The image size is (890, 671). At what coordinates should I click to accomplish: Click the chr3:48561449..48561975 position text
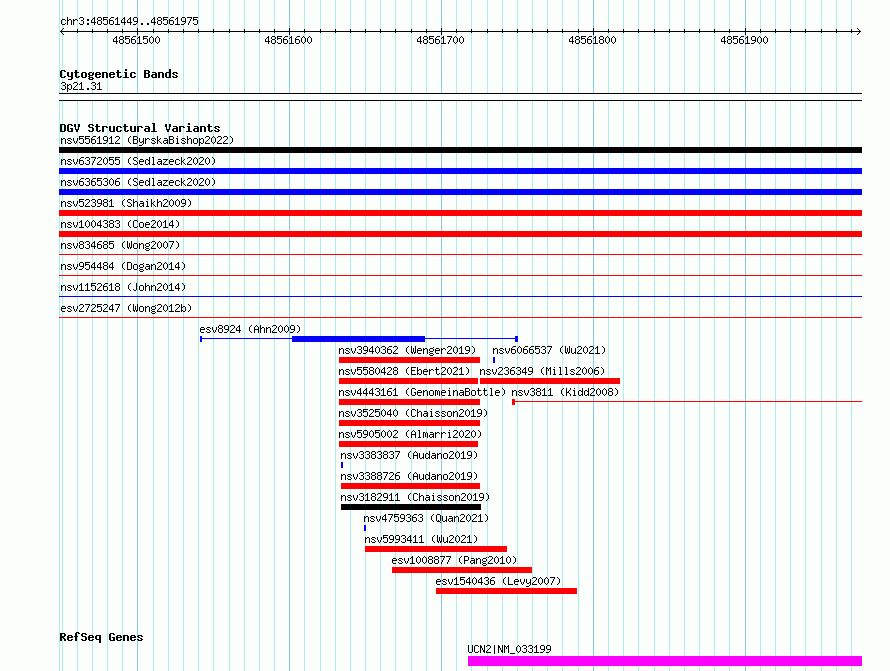[x=129, y=21]
